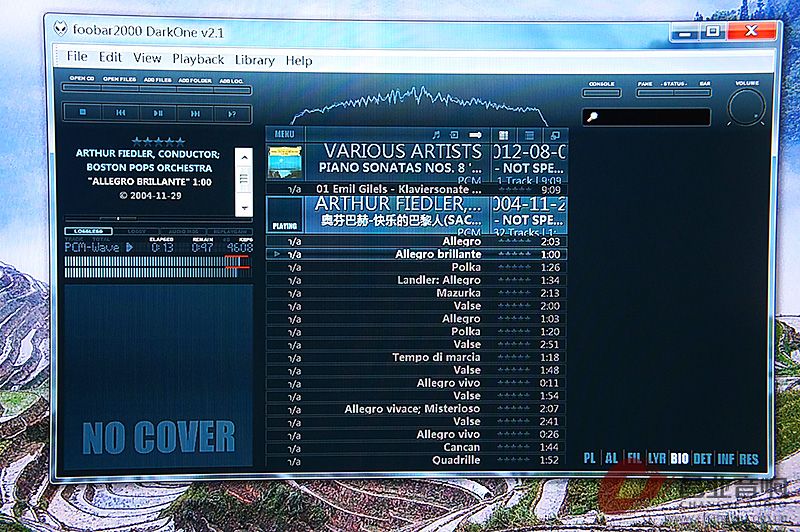Image resolution: width=800 pixels, height=532 pixels.
Task: Skip to next track
Action: coord(195,113)
